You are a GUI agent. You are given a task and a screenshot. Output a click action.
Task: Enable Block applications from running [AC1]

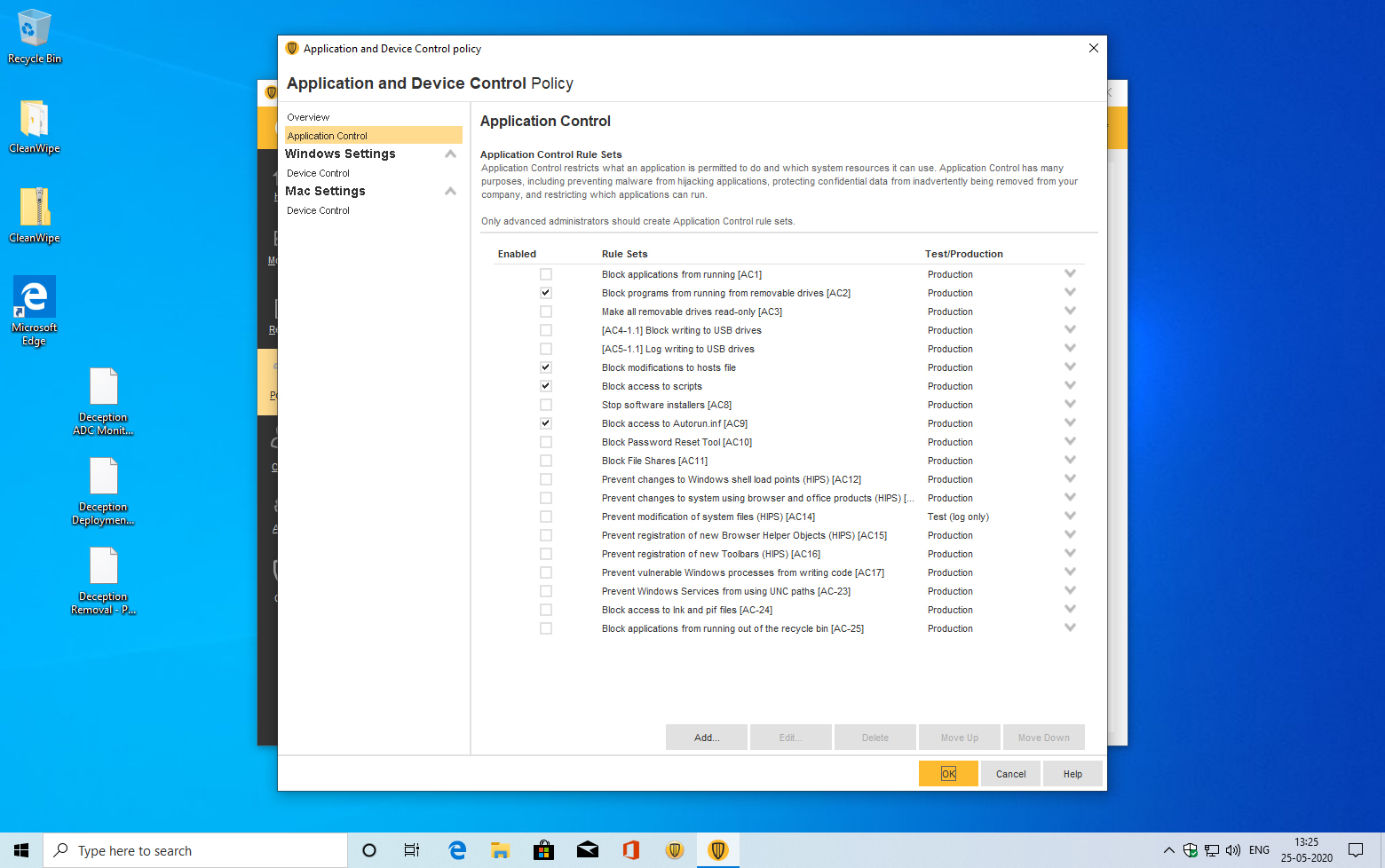click(x=546, y=274)
